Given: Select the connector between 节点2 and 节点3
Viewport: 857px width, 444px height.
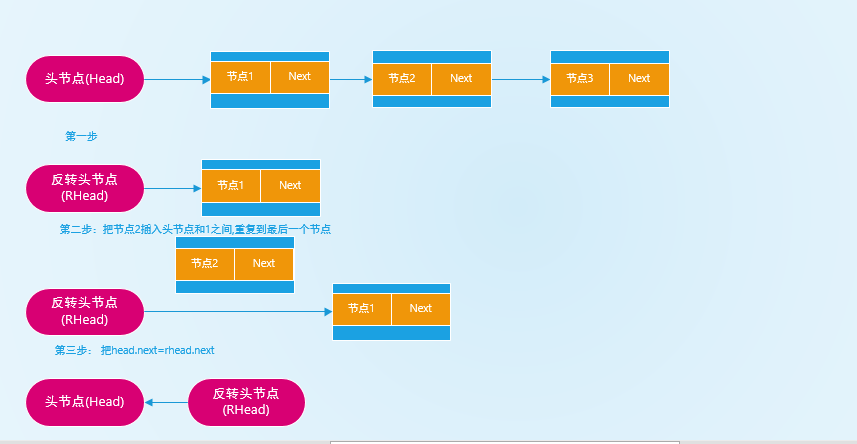Looking at the screenshot, I should tap(521, 79).
